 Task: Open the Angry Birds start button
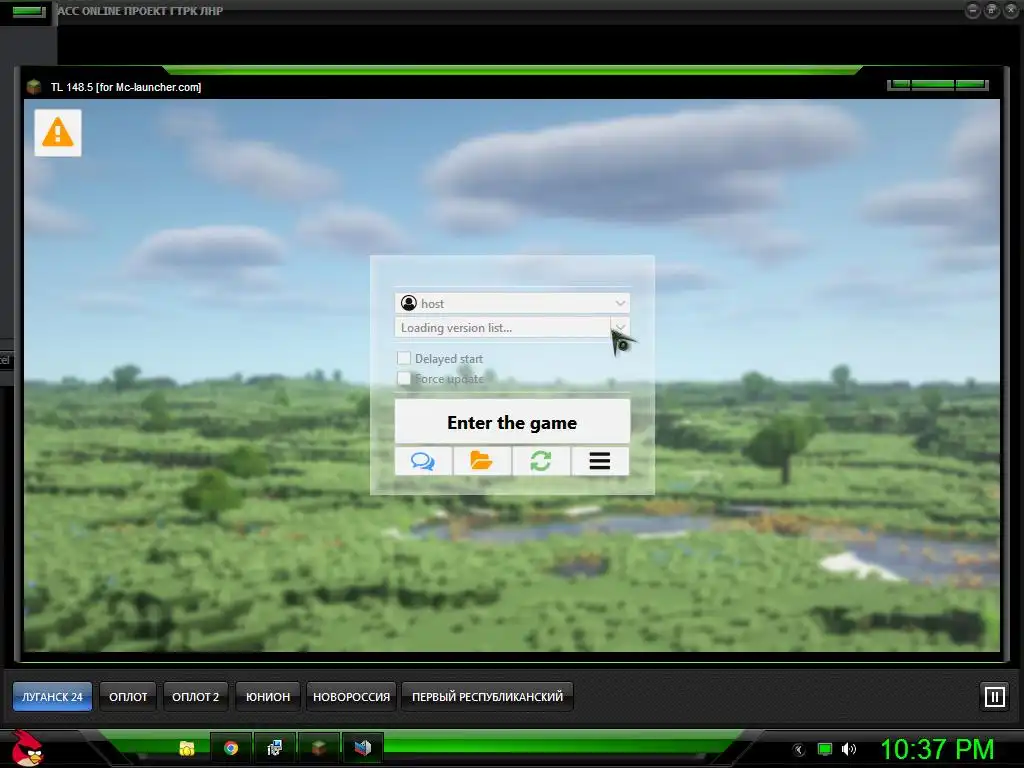point(27,748)
